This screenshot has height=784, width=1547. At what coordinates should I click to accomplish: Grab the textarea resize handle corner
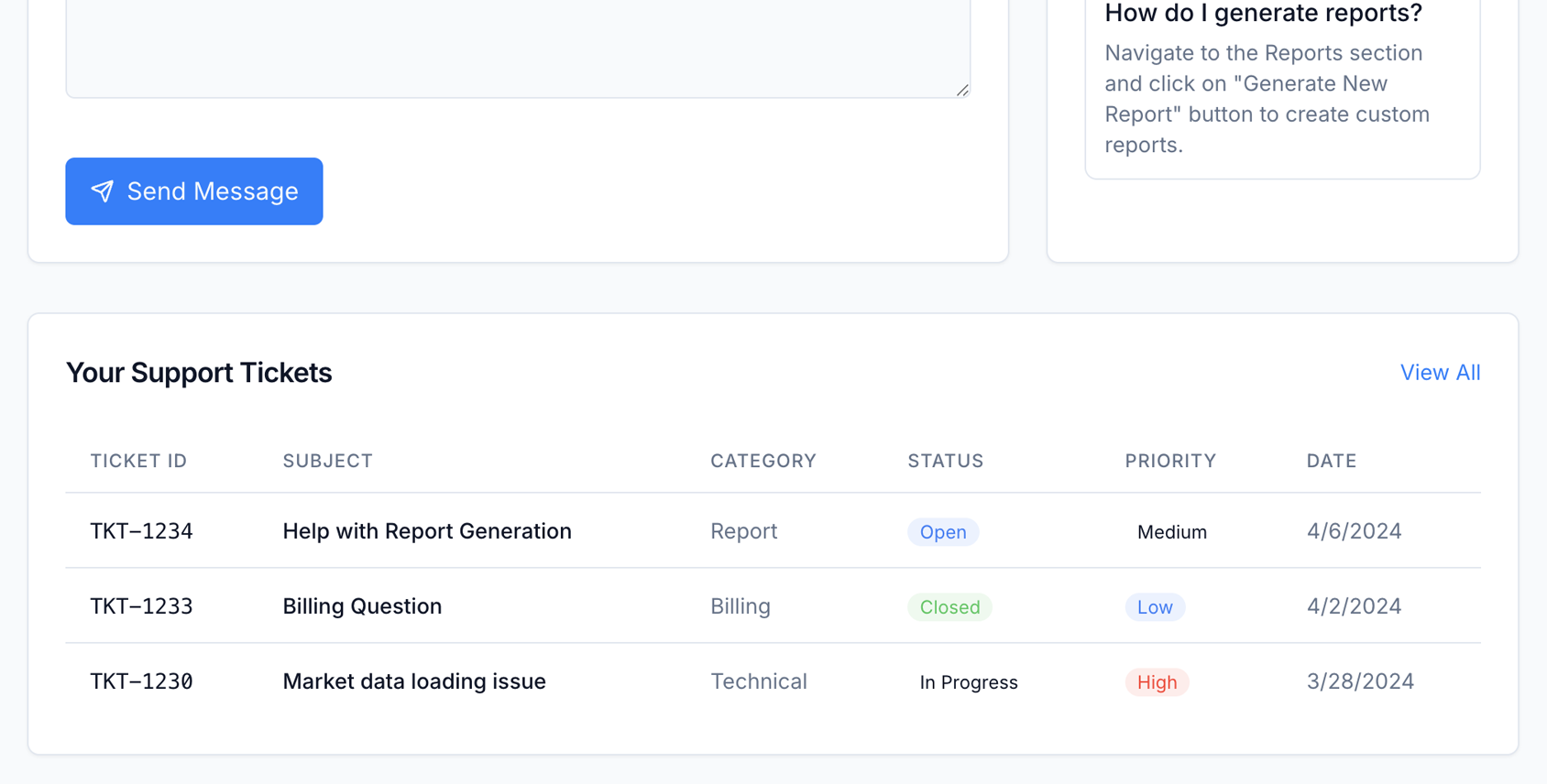point(961,90)
